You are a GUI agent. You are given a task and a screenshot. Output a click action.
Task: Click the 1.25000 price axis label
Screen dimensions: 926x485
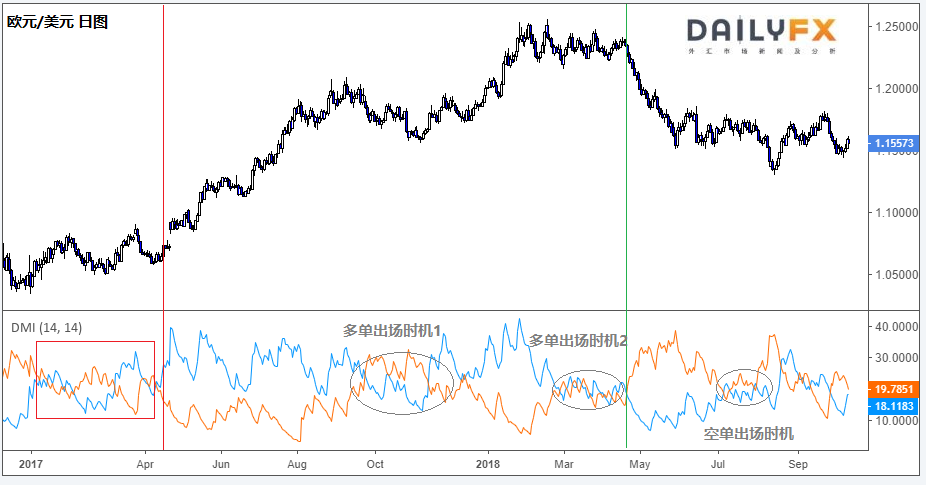[x=896, y=26]
